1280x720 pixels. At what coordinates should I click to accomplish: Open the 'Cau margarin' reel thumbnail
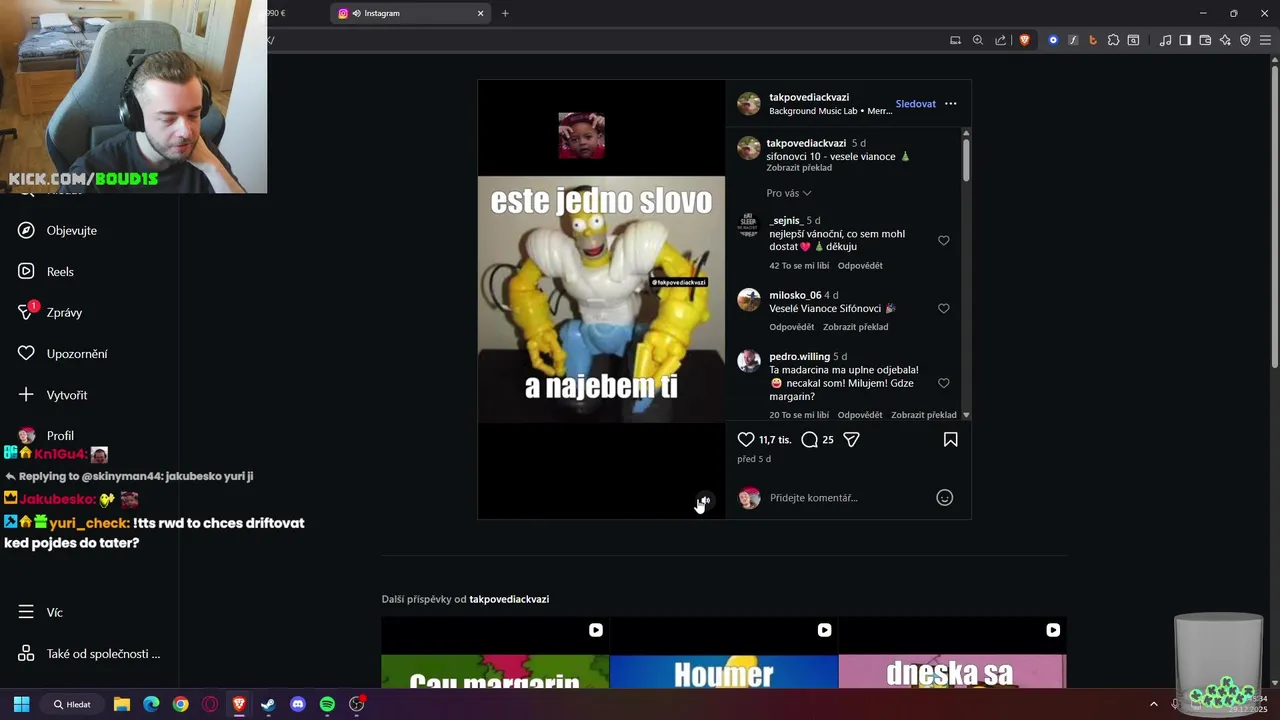495,652
